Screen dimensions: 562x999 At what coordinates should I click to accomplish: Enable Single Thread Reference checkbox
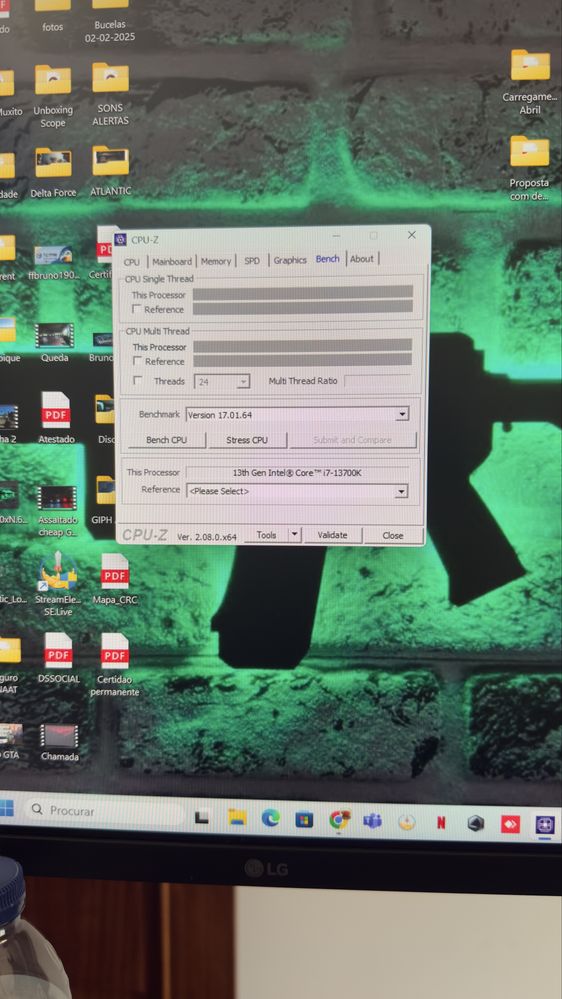tap(136, 309)
